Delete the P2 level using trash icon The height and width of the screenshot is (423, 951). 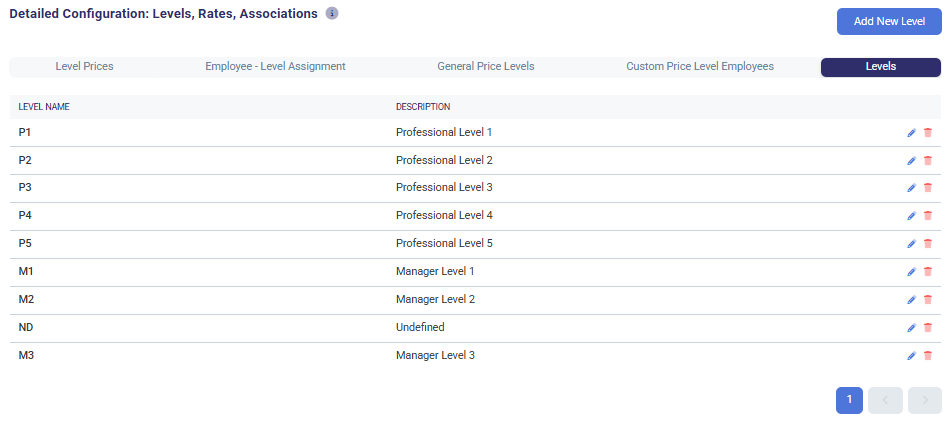(928, 160)
